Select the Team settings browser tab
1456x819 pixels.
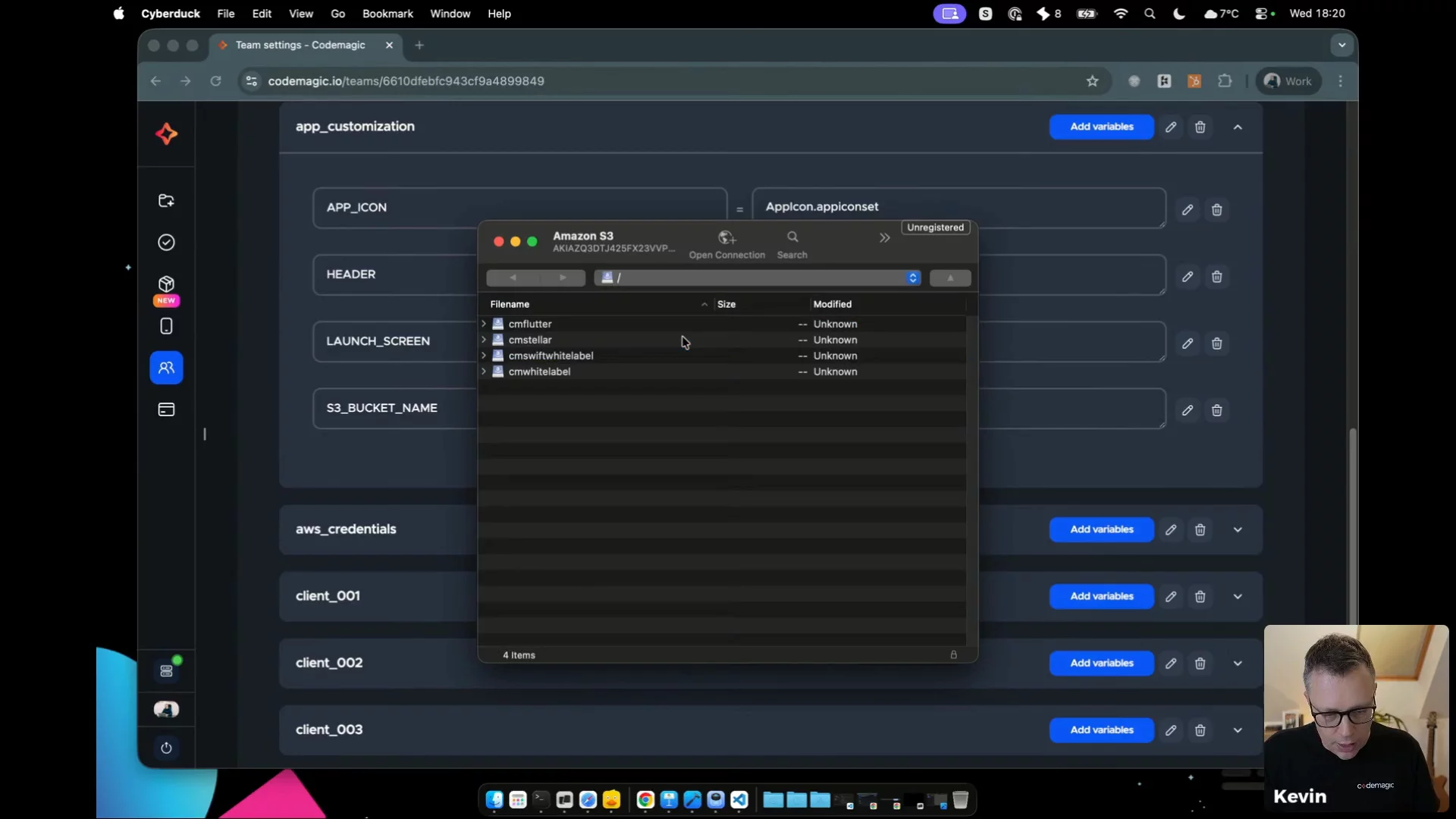[300, 45]
